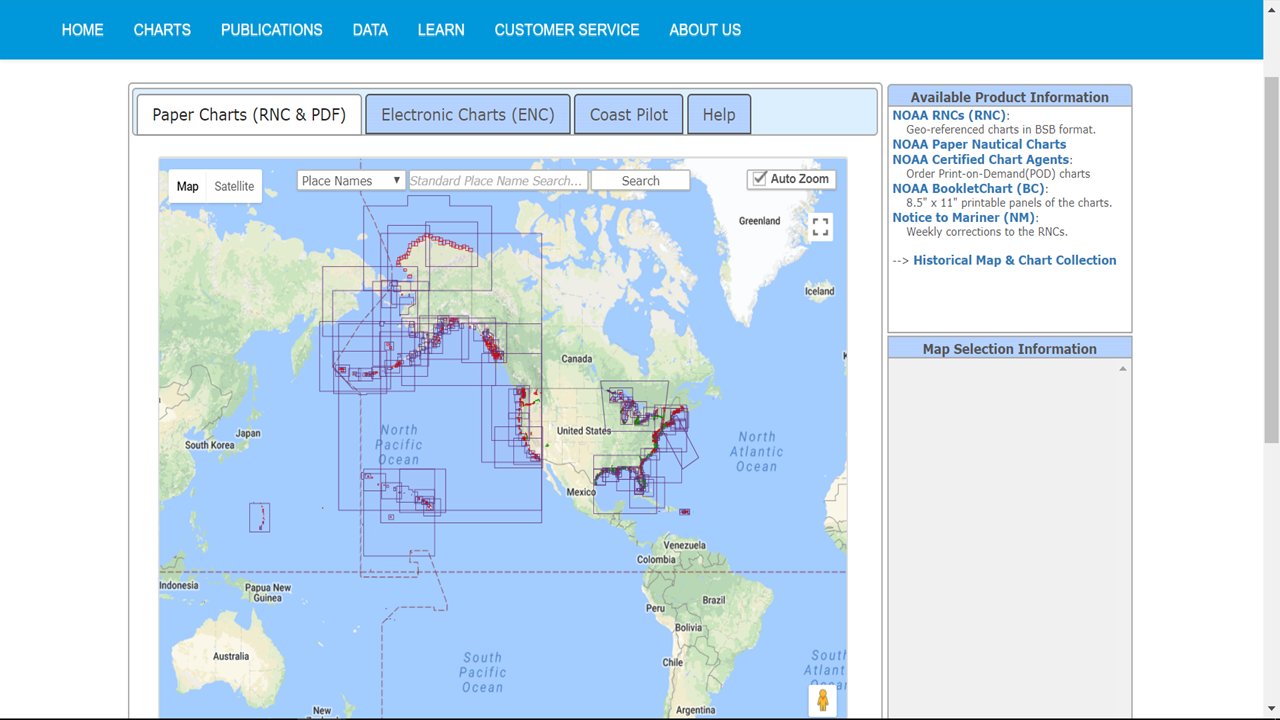Click the Mexico label on the map
1280x720 pixels.
click(581, 492)
